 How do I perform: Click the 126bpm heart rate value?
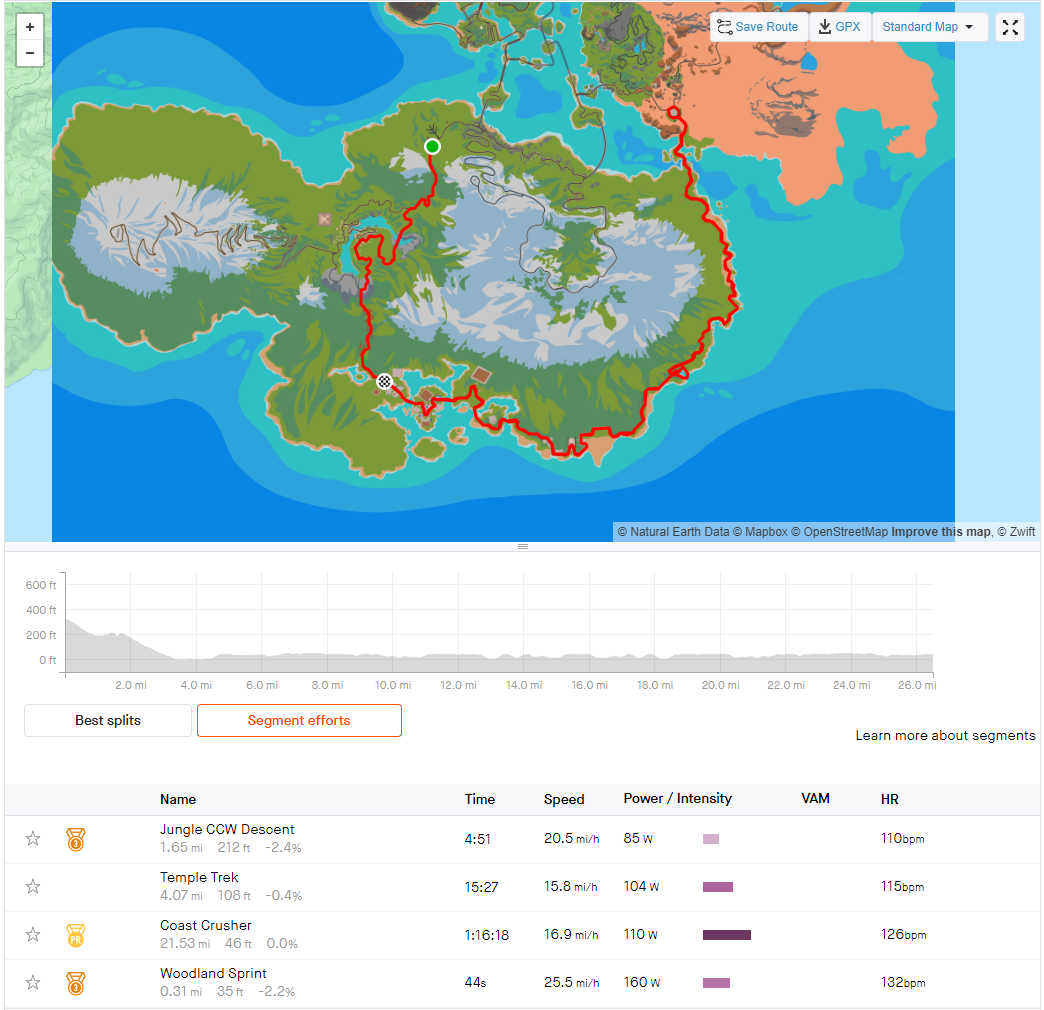[903, 935]
